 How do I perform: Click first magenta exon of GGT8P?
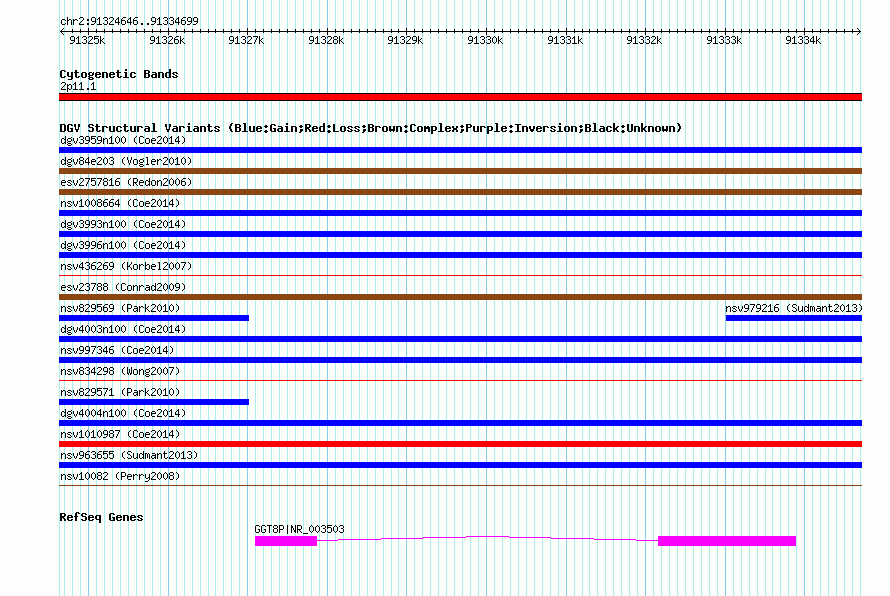[286, 541]
